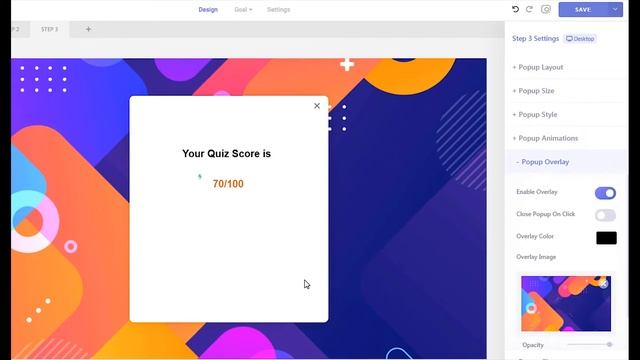Click the Opacity slider handle
The image size is (640, 360).
click(x=609, y=344)
